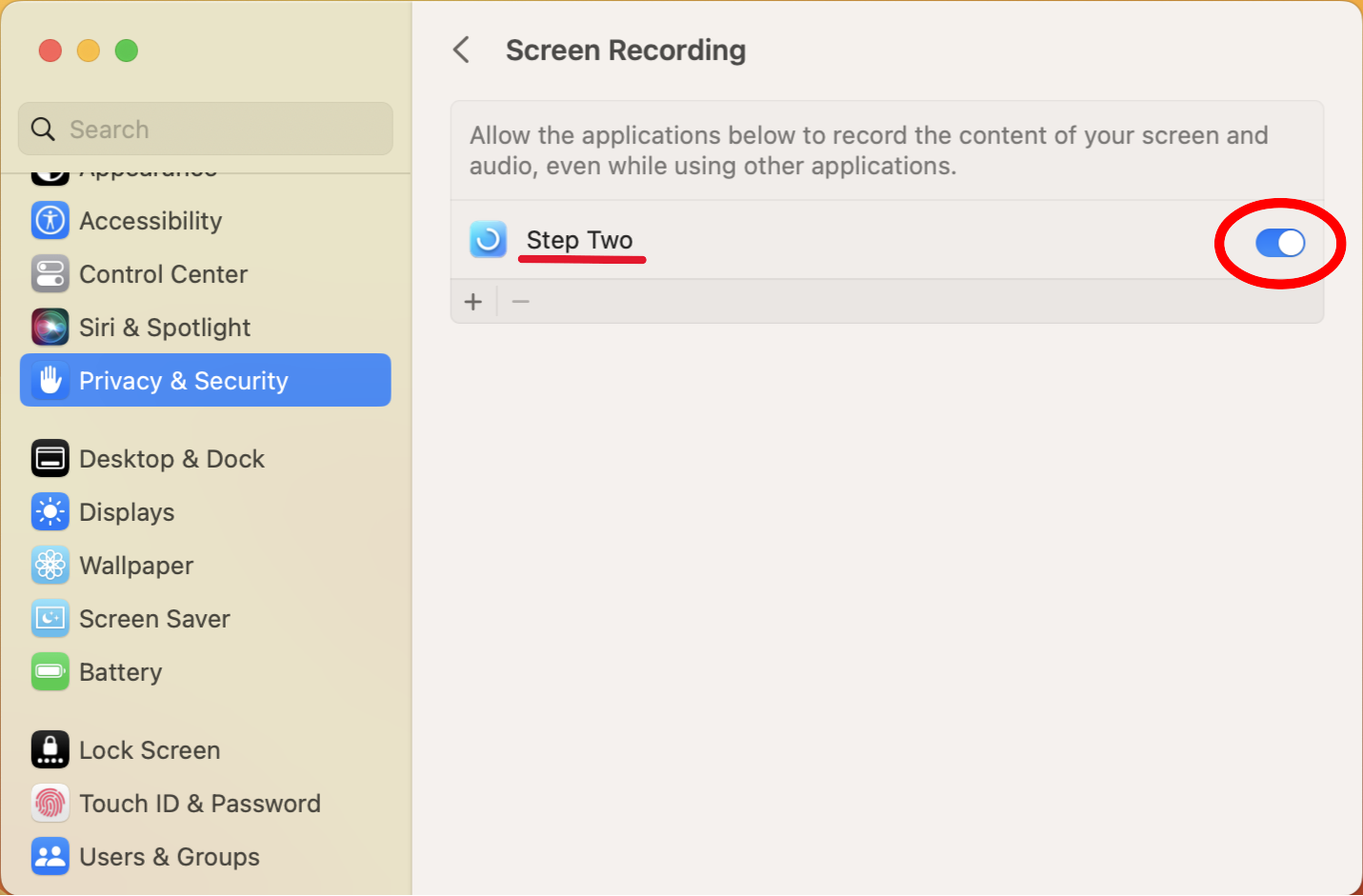Click the Privacy & Security hand icon

(50, 381)
